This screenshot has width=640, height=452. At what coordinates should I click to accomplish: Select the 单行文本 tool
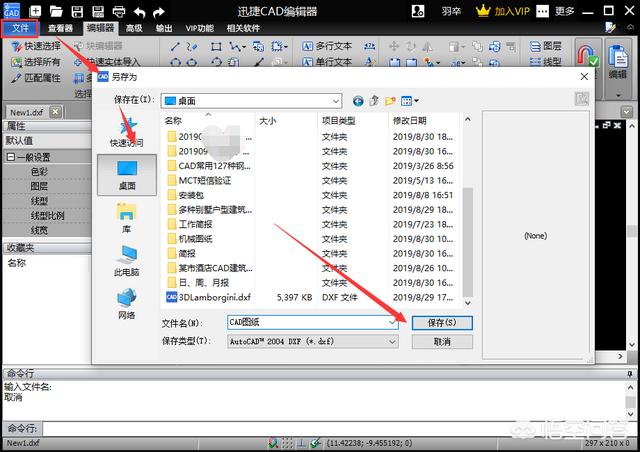tap(327, 62)
